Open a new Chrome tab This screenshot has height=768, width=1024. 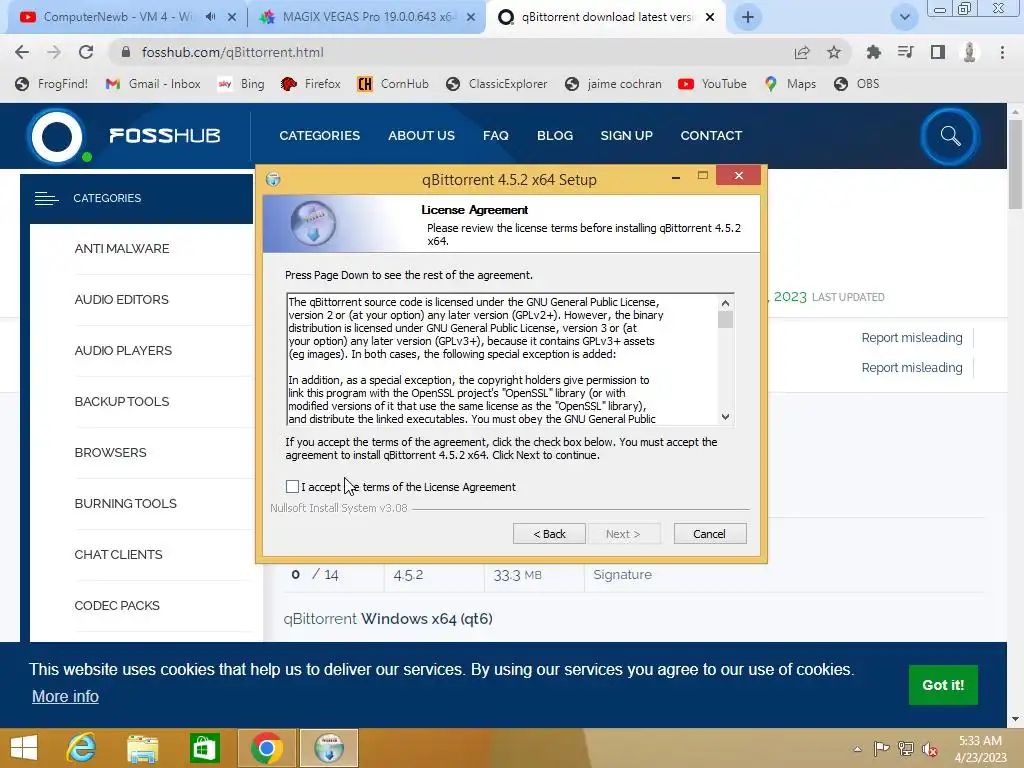coord(748,17)
